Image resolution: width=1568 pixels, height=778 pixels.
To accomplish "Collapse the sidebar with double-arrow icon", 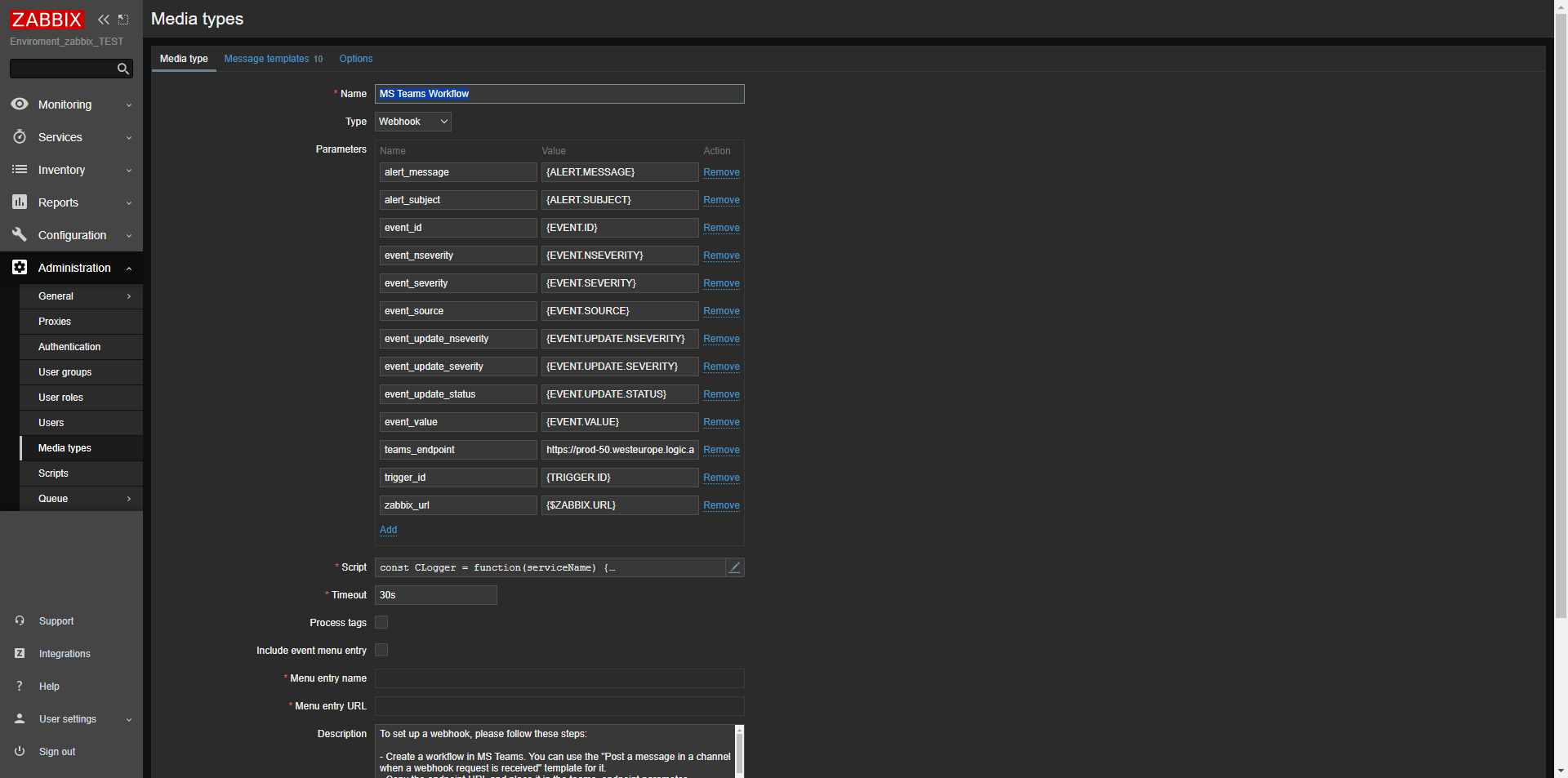I will (x=104, y=20).
